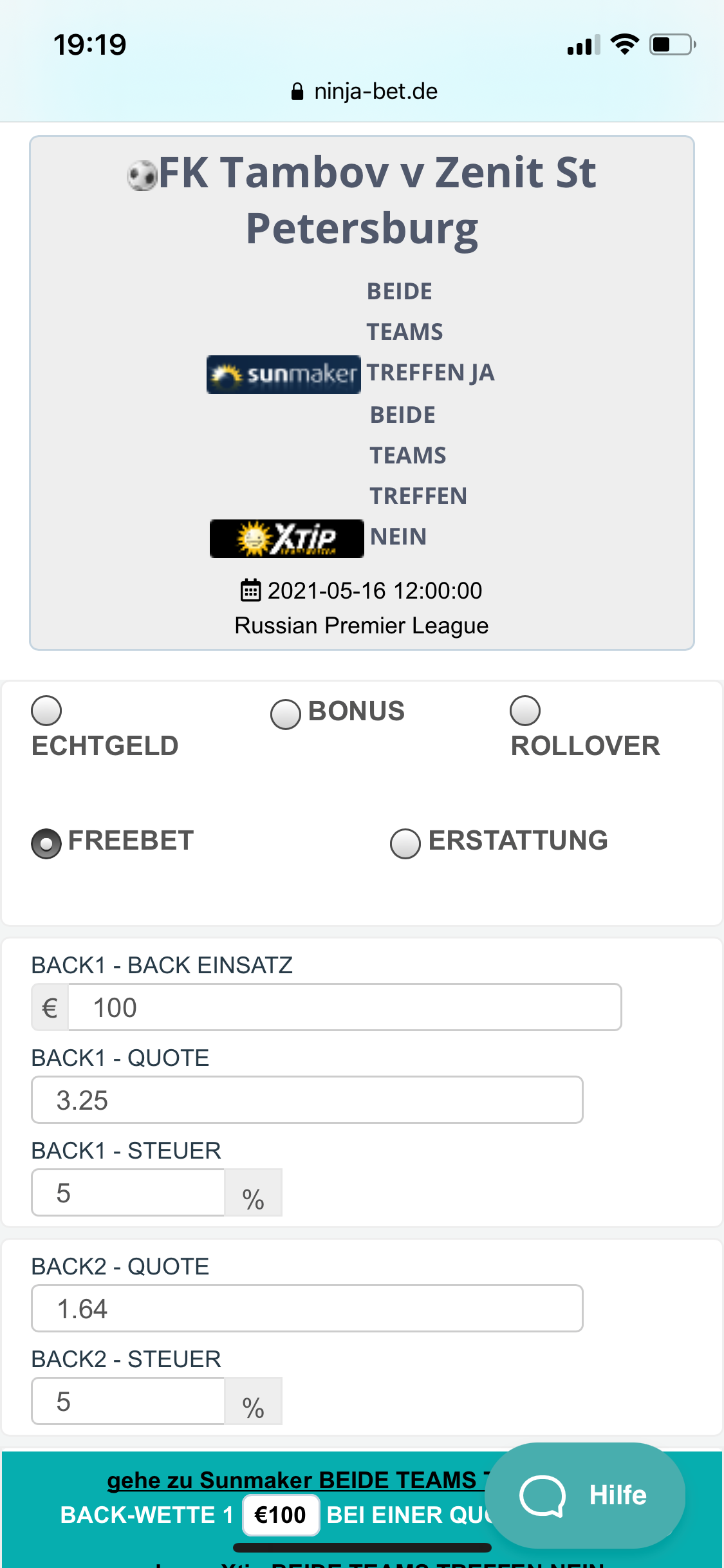This screenshot has height=1568, width=724.
Task: Tap the XTiP bookmaker logo
Action: [287, 538]
